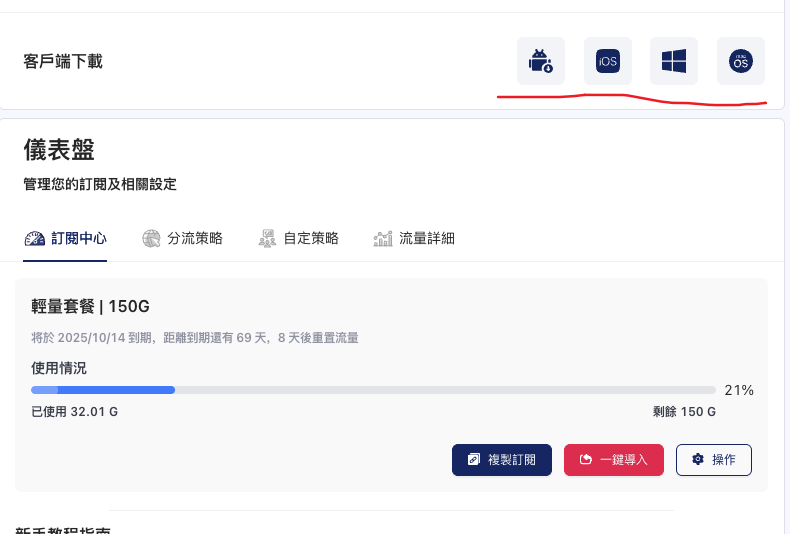Click the 管理您的訂閱及相關設定 subtitle

tap(100, 184)
